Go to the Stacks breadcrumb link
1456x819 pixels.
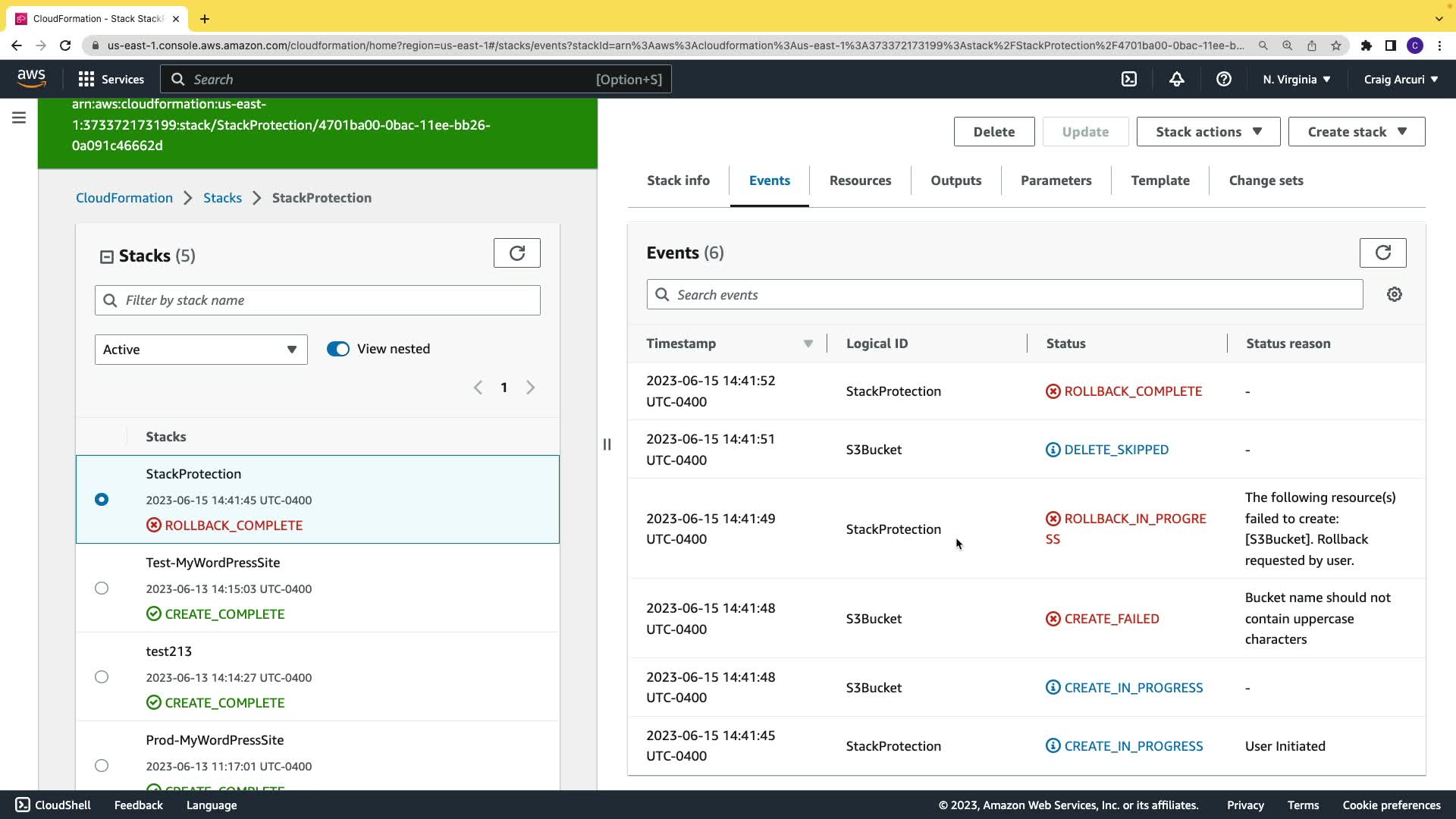pos(222,198)
